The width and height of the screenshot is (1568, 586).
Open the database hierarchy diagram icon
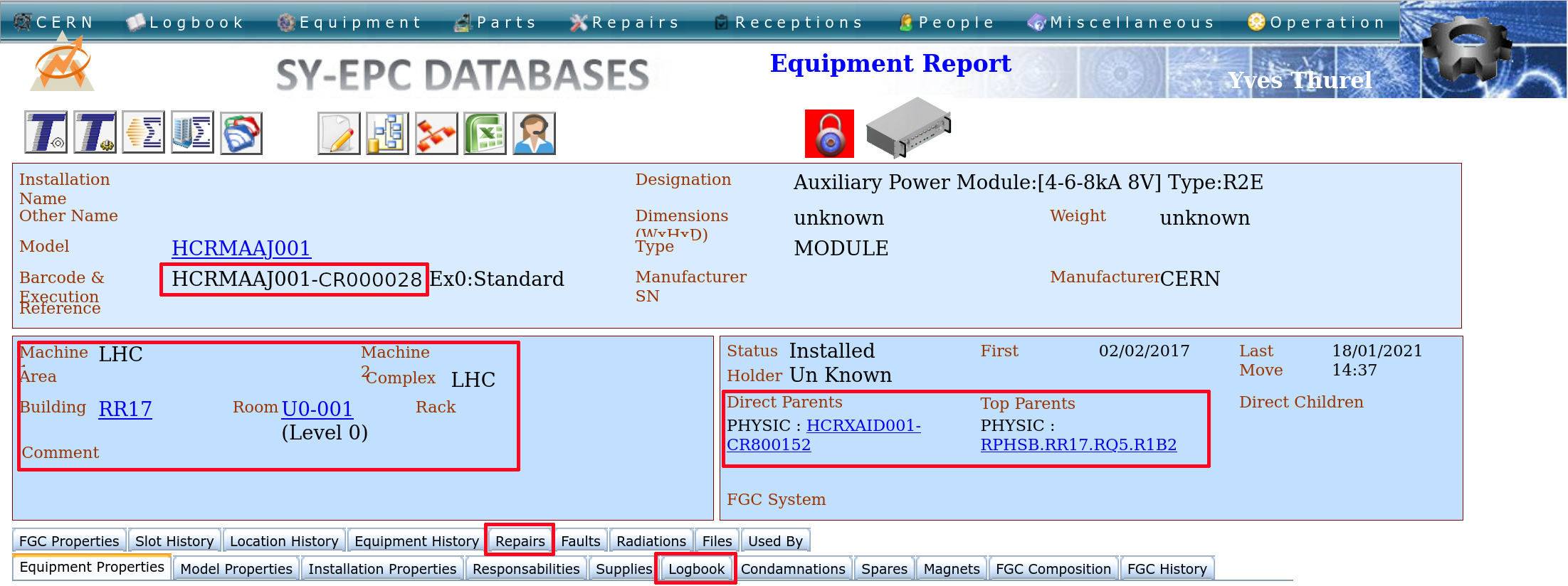click(x=388, y=133)
